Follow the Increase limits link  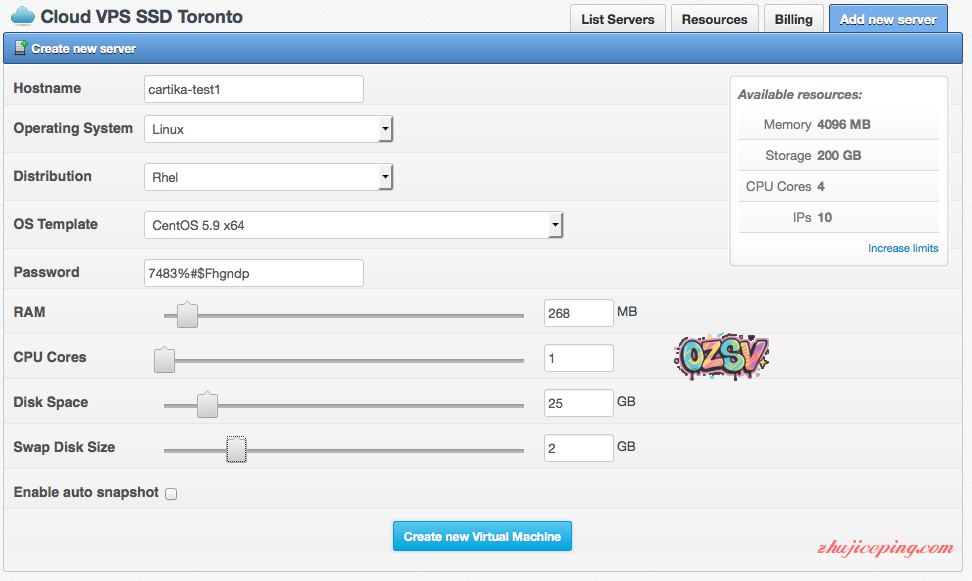903,248
